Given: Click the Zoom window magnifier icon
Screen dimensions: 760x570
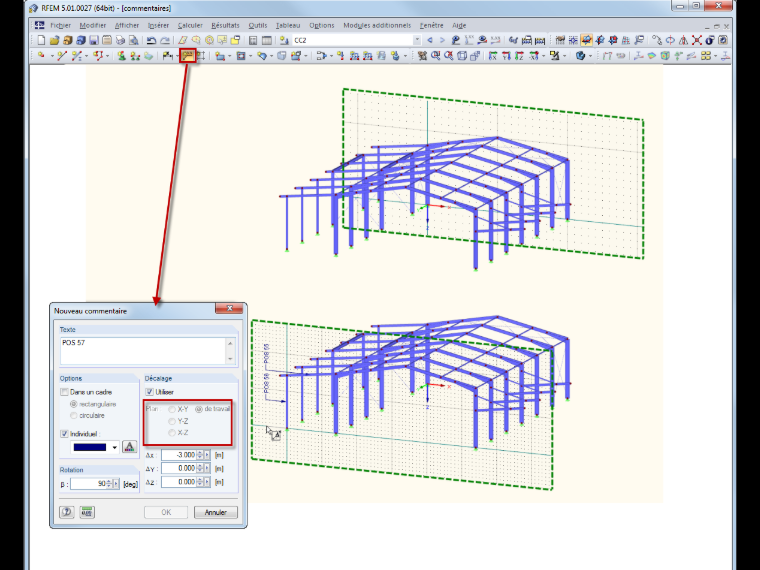Looking at the screenshot, I should (x=436, y=56).
